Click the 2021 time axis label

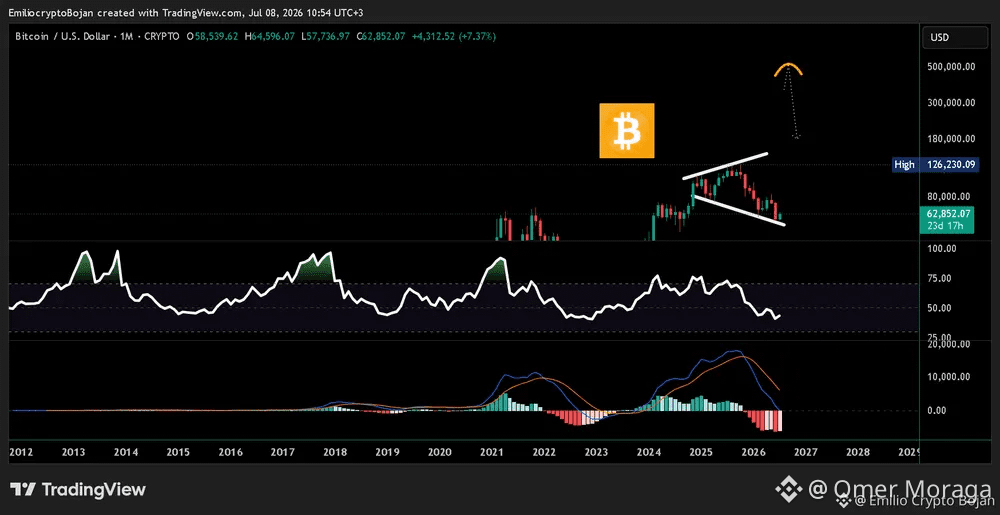tap(492, 452)
